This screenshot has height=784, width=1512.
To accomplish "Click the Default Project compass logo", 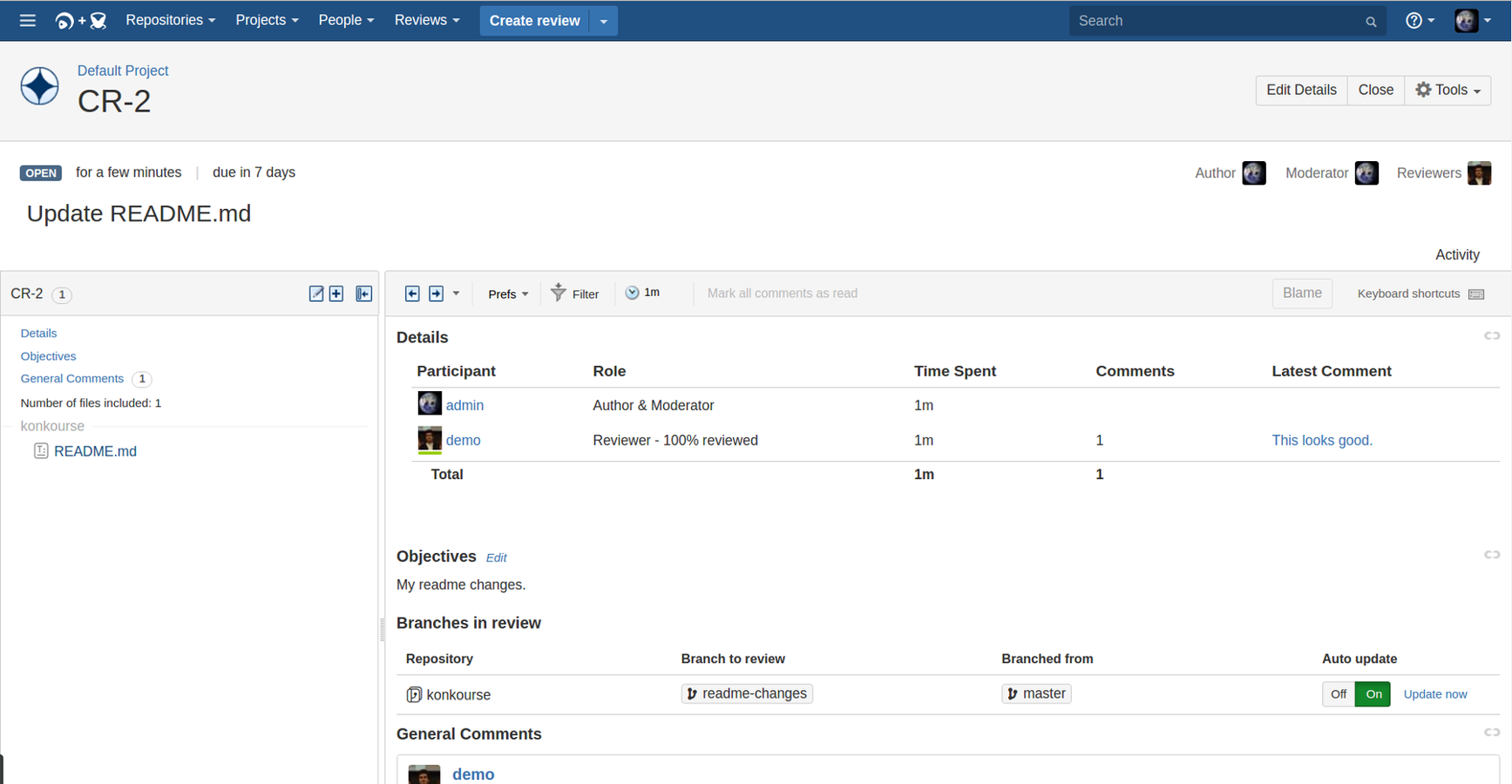I will point(40,86).
